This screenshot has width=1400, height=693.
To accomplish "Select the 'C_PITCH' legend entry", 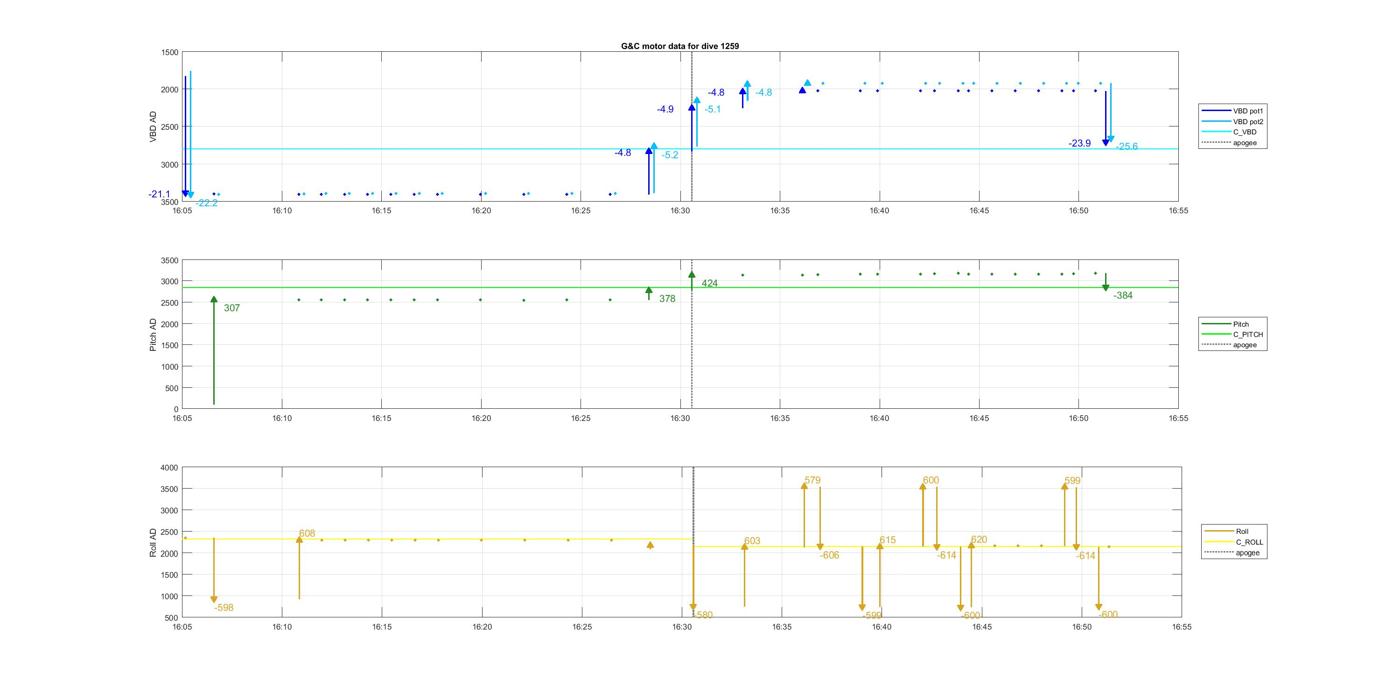I will [x=1233, y=335].
